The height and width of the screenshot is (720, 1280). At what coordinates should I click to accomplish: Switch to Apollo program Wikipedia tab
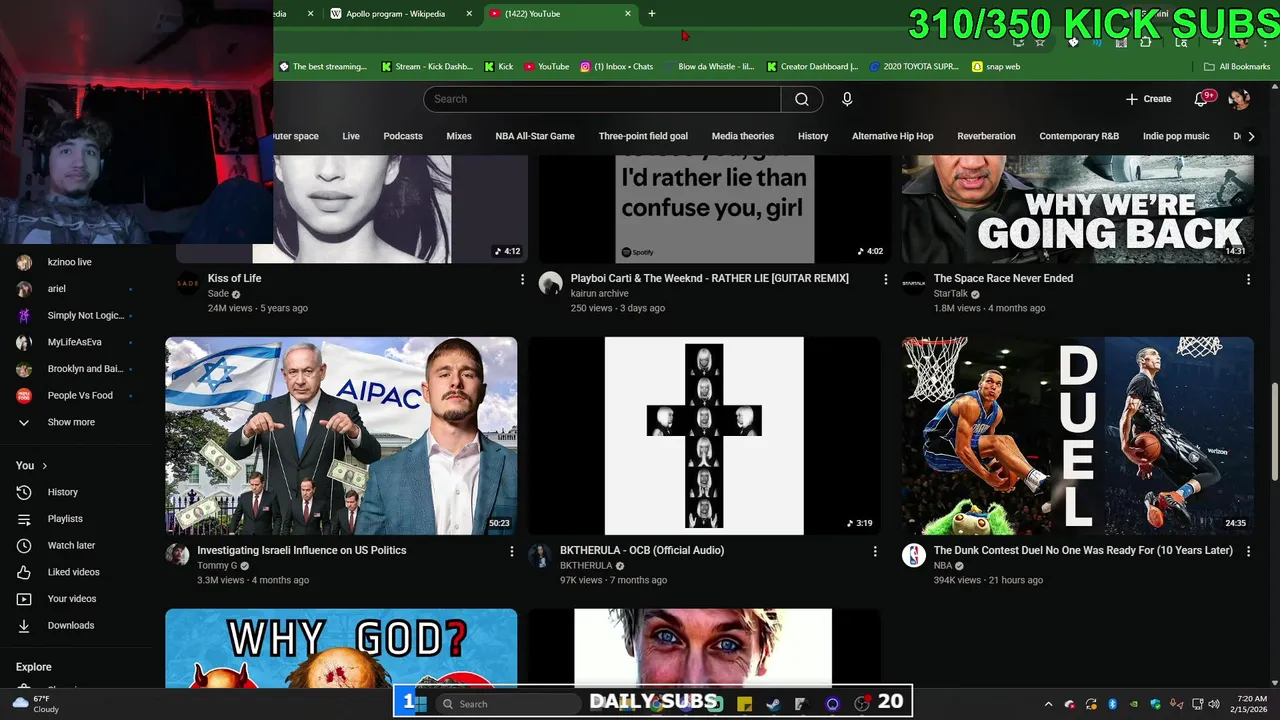click(395, 14)
